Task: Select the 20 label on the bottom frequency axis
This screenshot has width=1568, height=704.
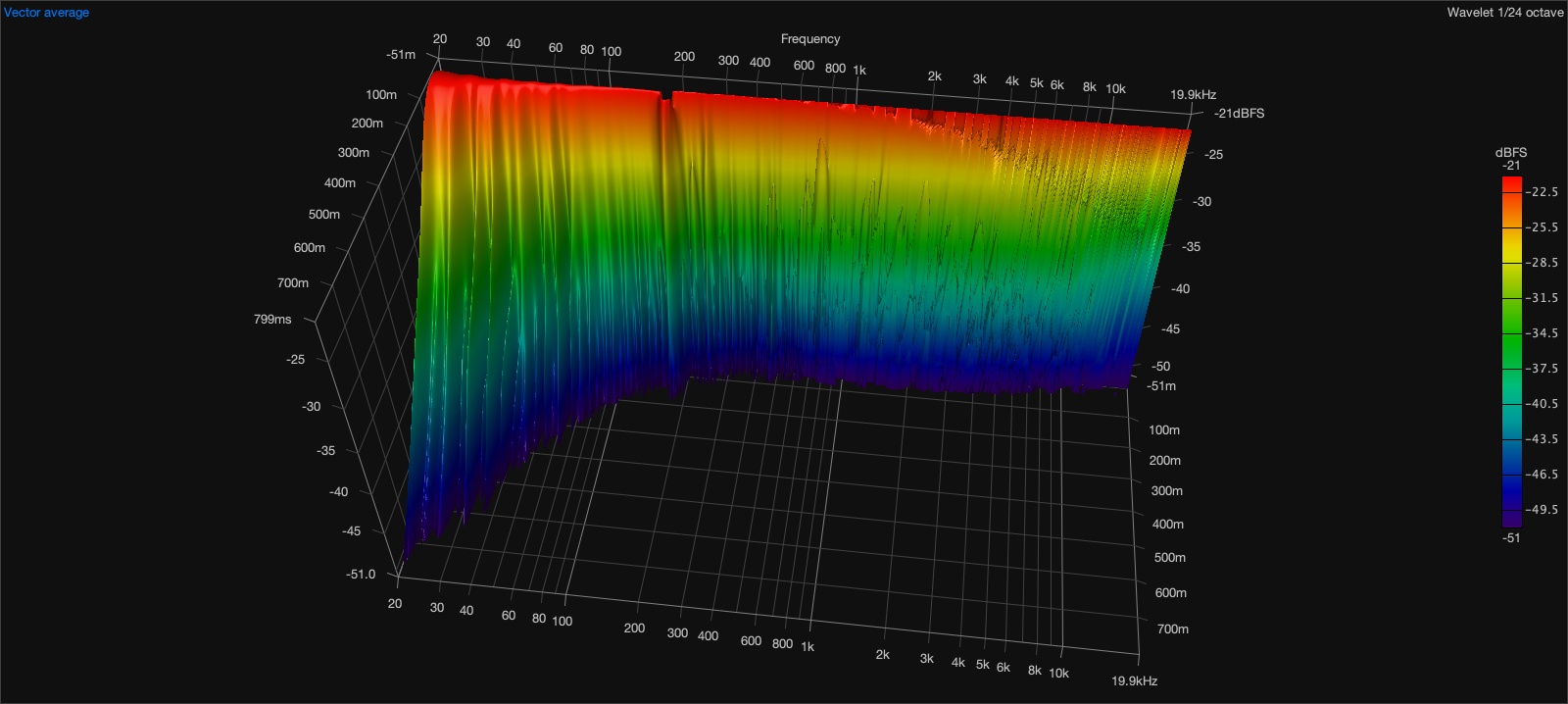Action: [395, 604]
